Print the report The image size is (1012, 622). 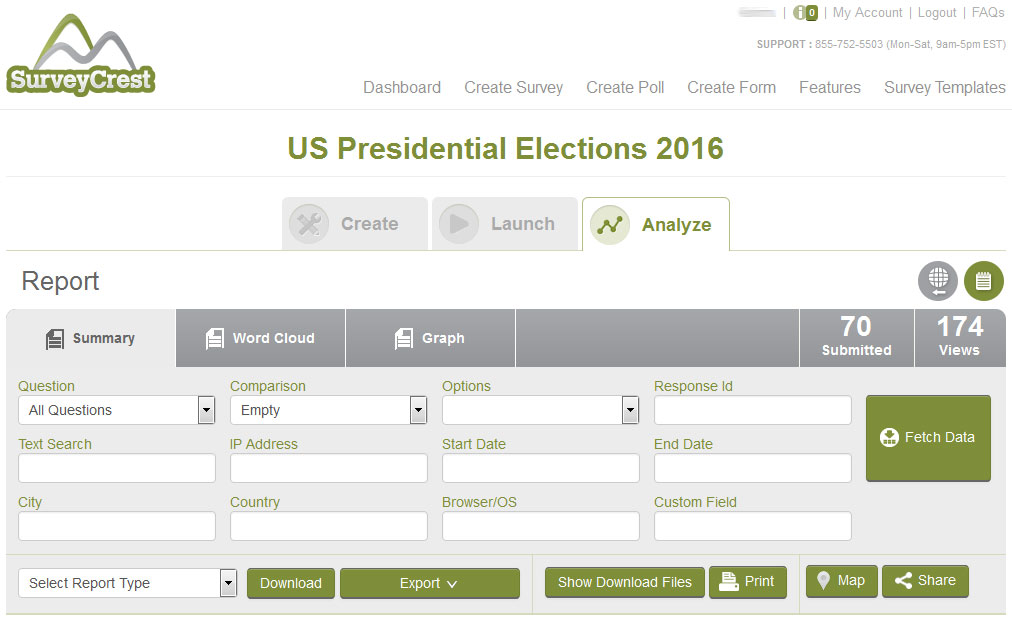747,582
